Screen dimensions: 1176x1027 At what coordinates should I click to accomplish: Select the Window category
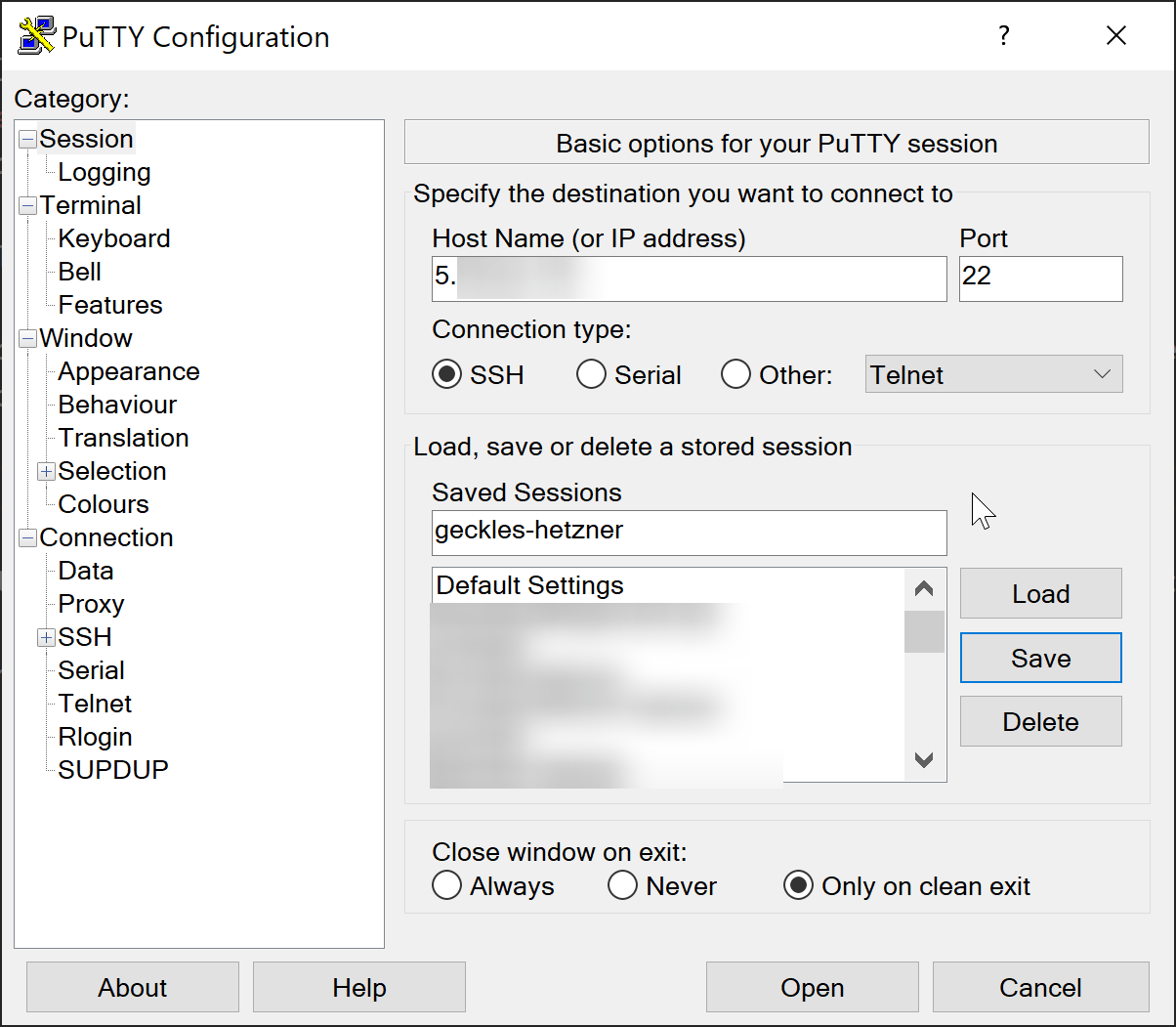(86, 338)
